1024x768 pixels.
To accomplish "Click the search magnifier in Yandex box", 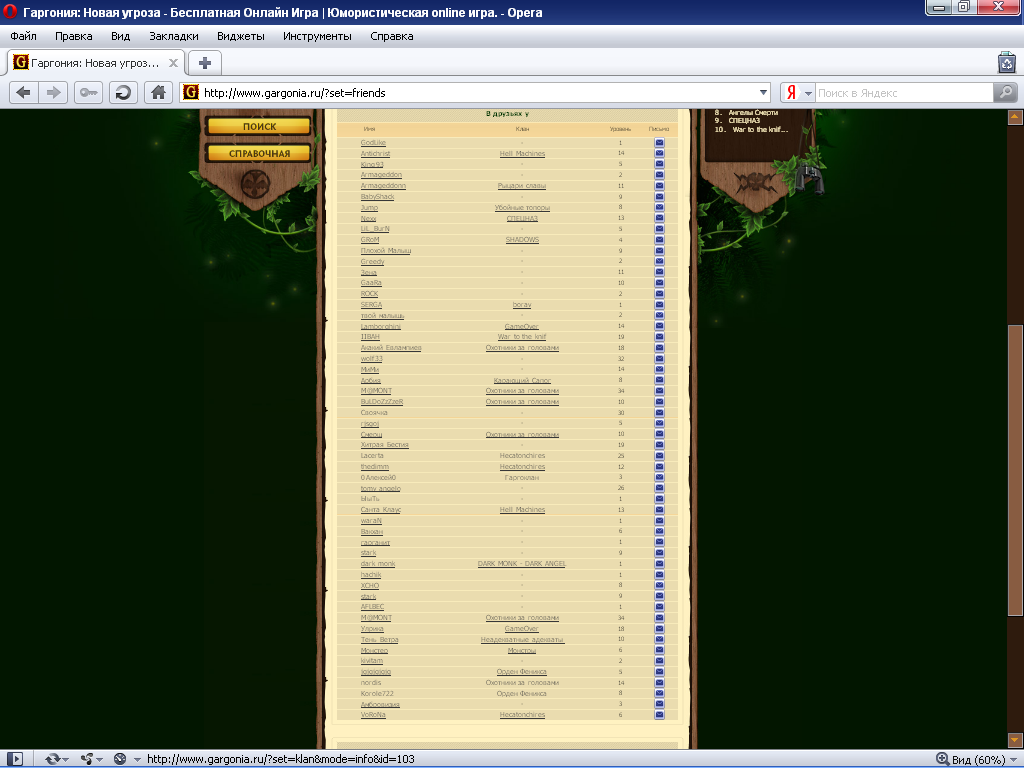I will pos(1006,93).
